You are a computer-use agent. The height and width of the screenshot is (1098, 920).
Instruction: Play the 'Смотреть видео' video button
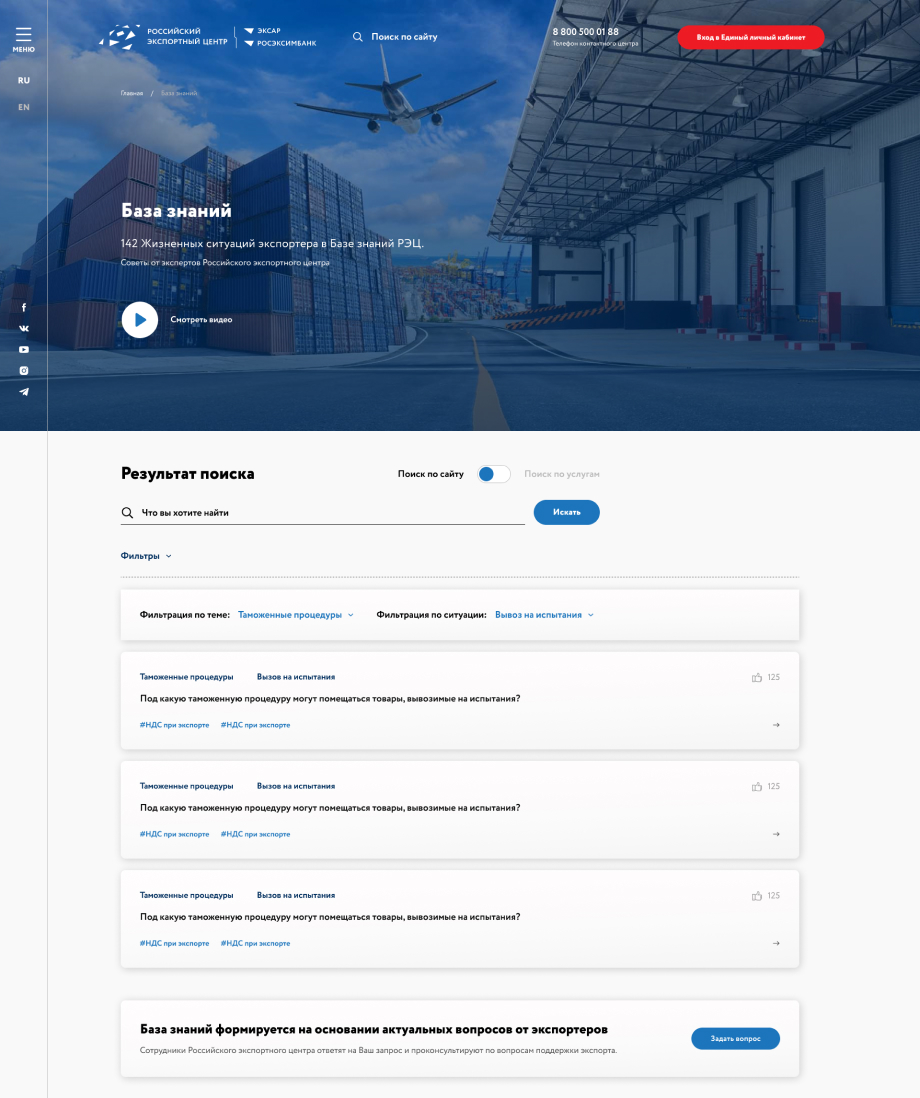click(140, 320)
